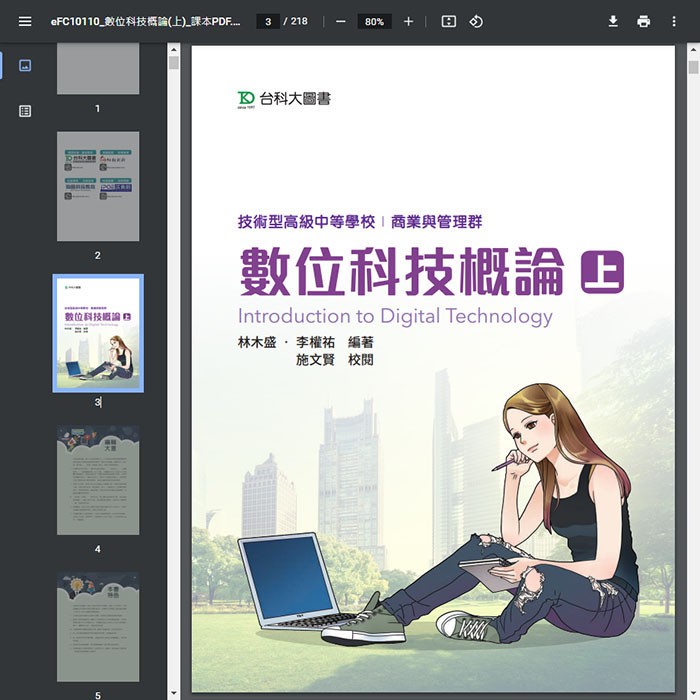Show page thumbnails view in sidebar
The width and height of the screenshot is (700, 700).
pyautogui.click(x=25, y=65)
